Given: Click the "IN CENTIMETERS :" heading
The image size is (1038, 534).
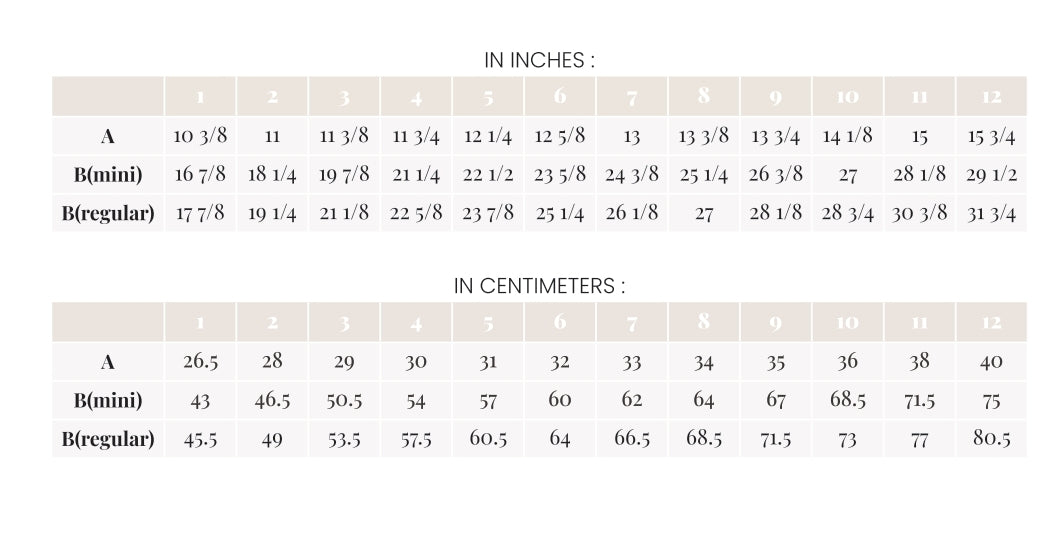Looking at the screenshot, I should [x=540, y=286].
